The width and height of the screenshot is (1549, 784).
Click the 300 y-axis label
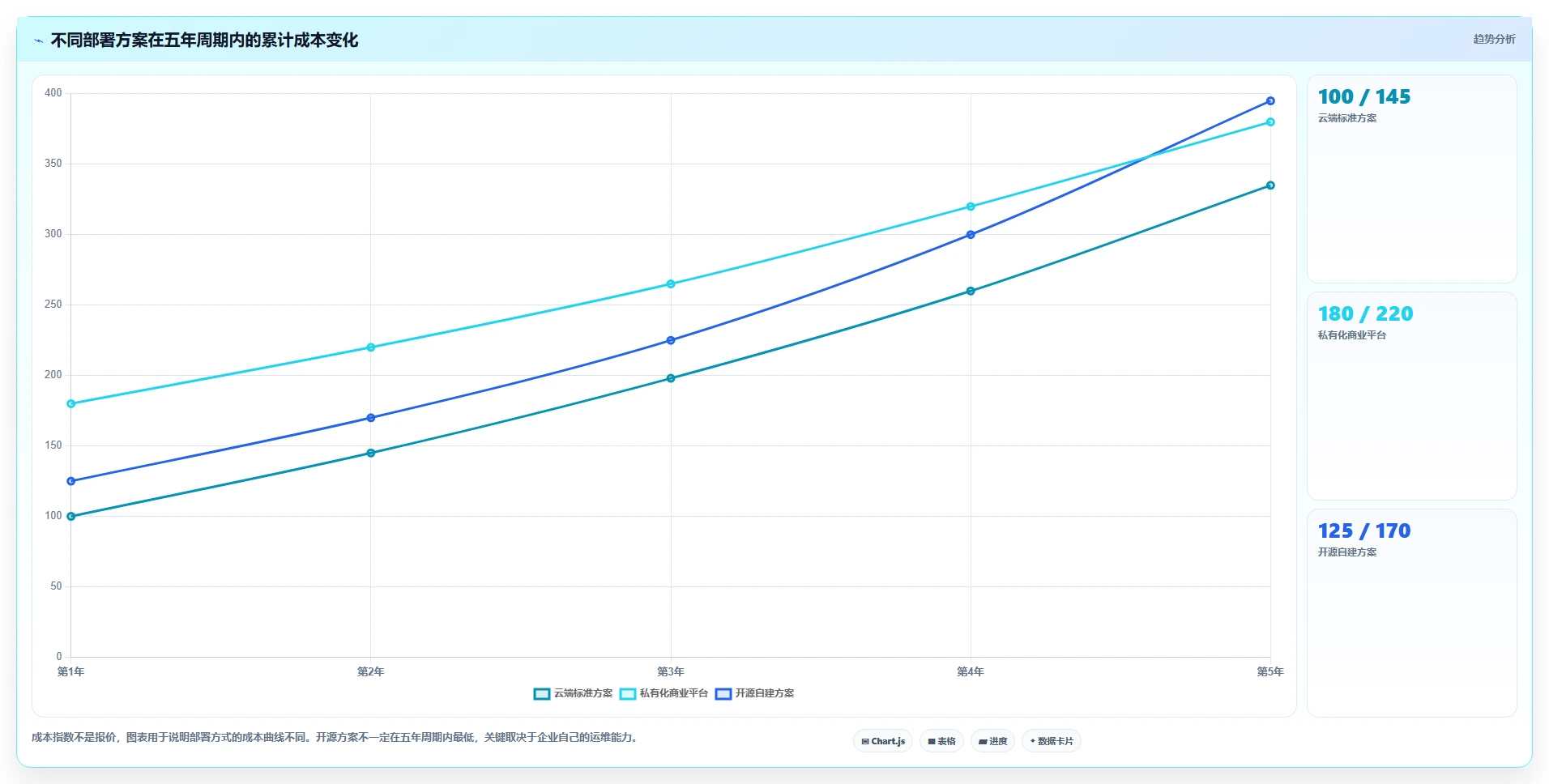pyautogui.click(x=53, y=234)
